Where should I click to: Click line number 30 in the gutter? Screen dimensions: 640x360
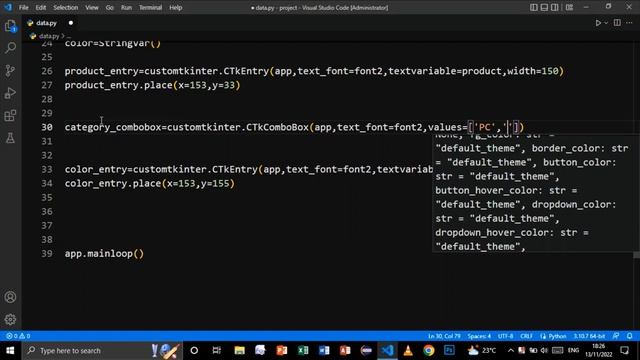point(47,127)
